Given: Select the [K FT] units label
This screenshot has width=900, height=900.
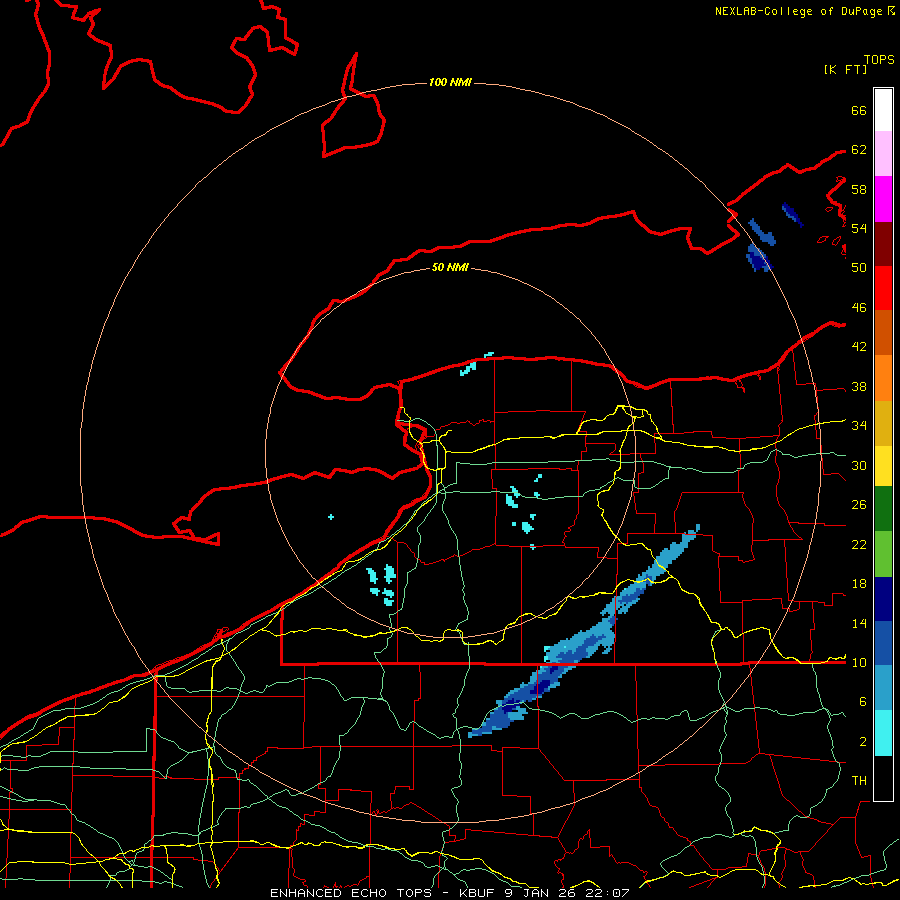Looking at the screenshot, I should (x=845, y=69).
